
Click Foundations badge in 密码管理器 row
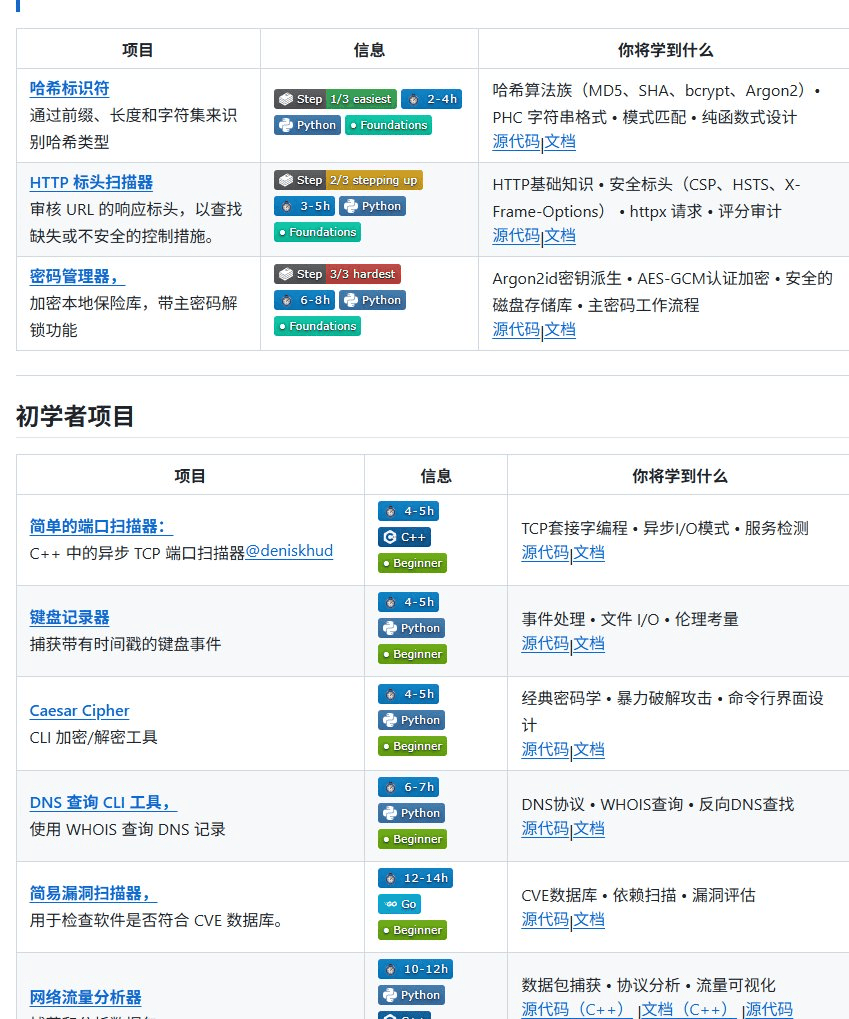(x=317, y=326)
